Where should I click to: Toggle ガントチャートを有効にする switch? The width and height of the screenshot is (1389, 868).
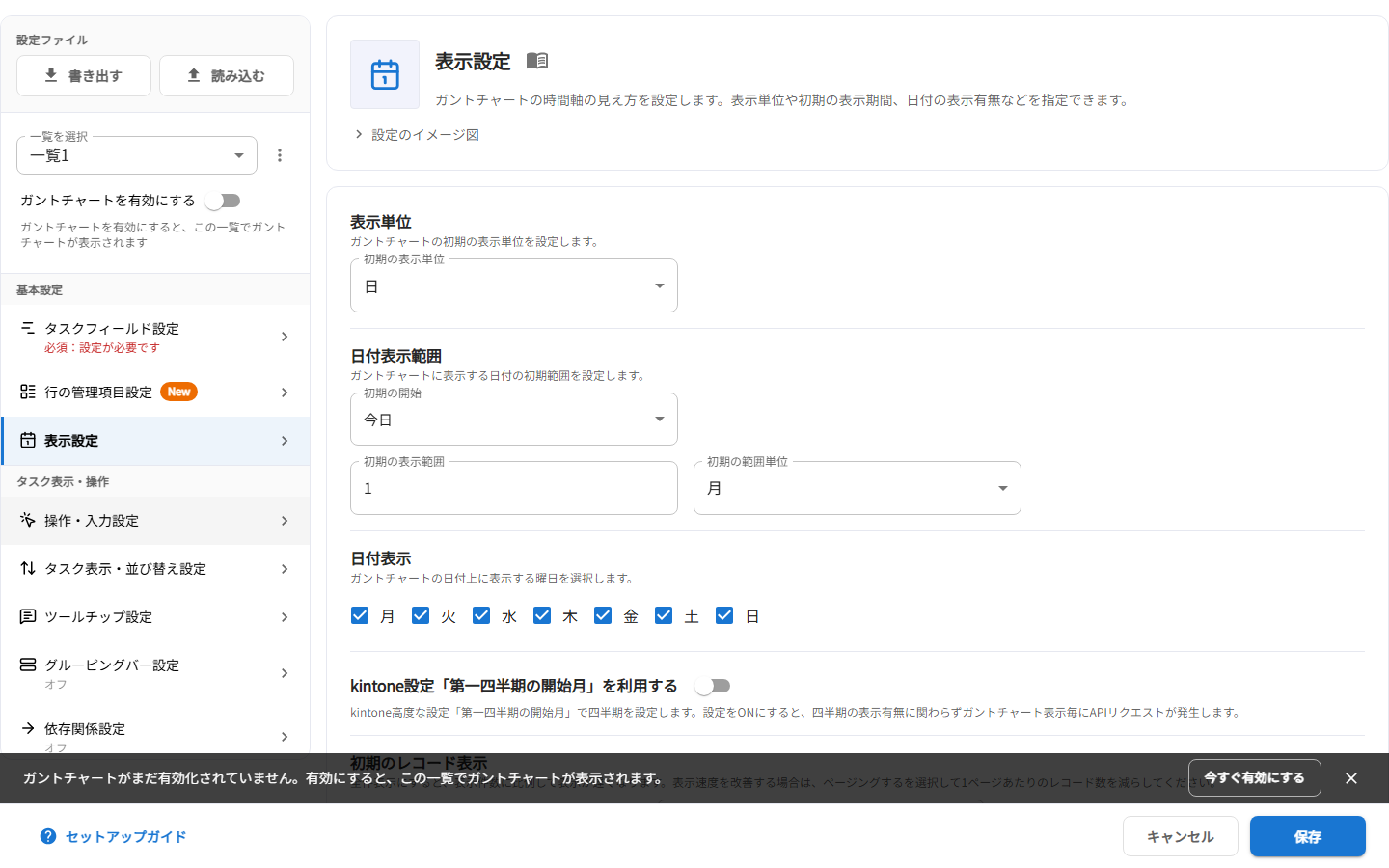coord(223,201)
